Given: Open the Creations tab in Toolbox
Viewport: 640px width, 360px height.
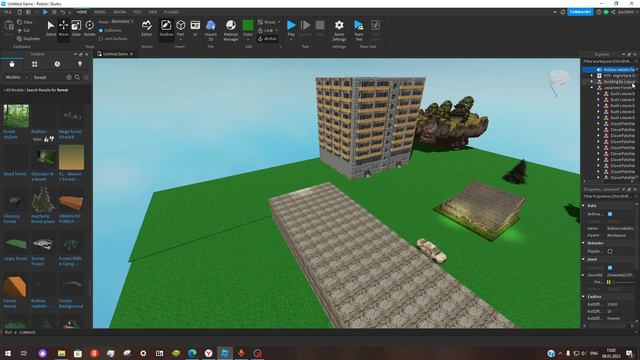Looking at the screenshot, I should [80, 64].
